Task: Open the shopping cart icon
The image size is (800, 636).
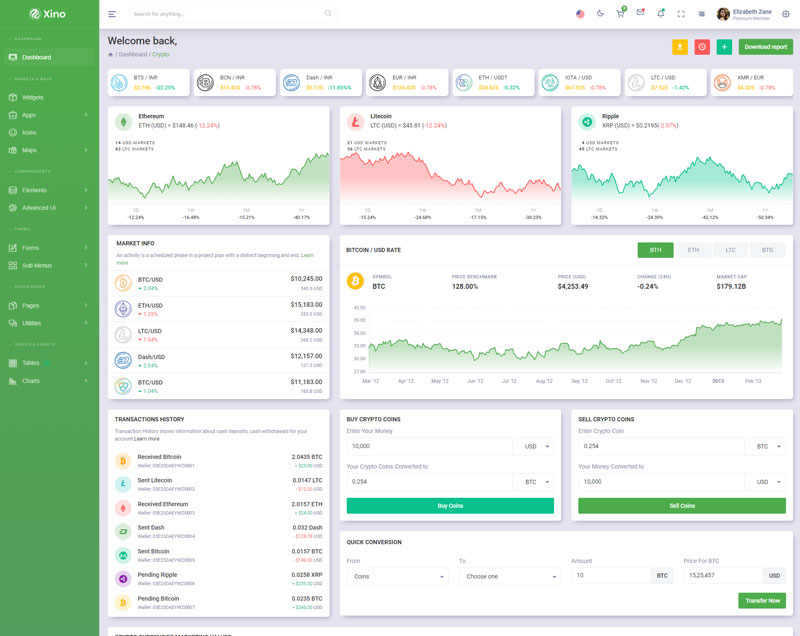Action: click(620, 14)
